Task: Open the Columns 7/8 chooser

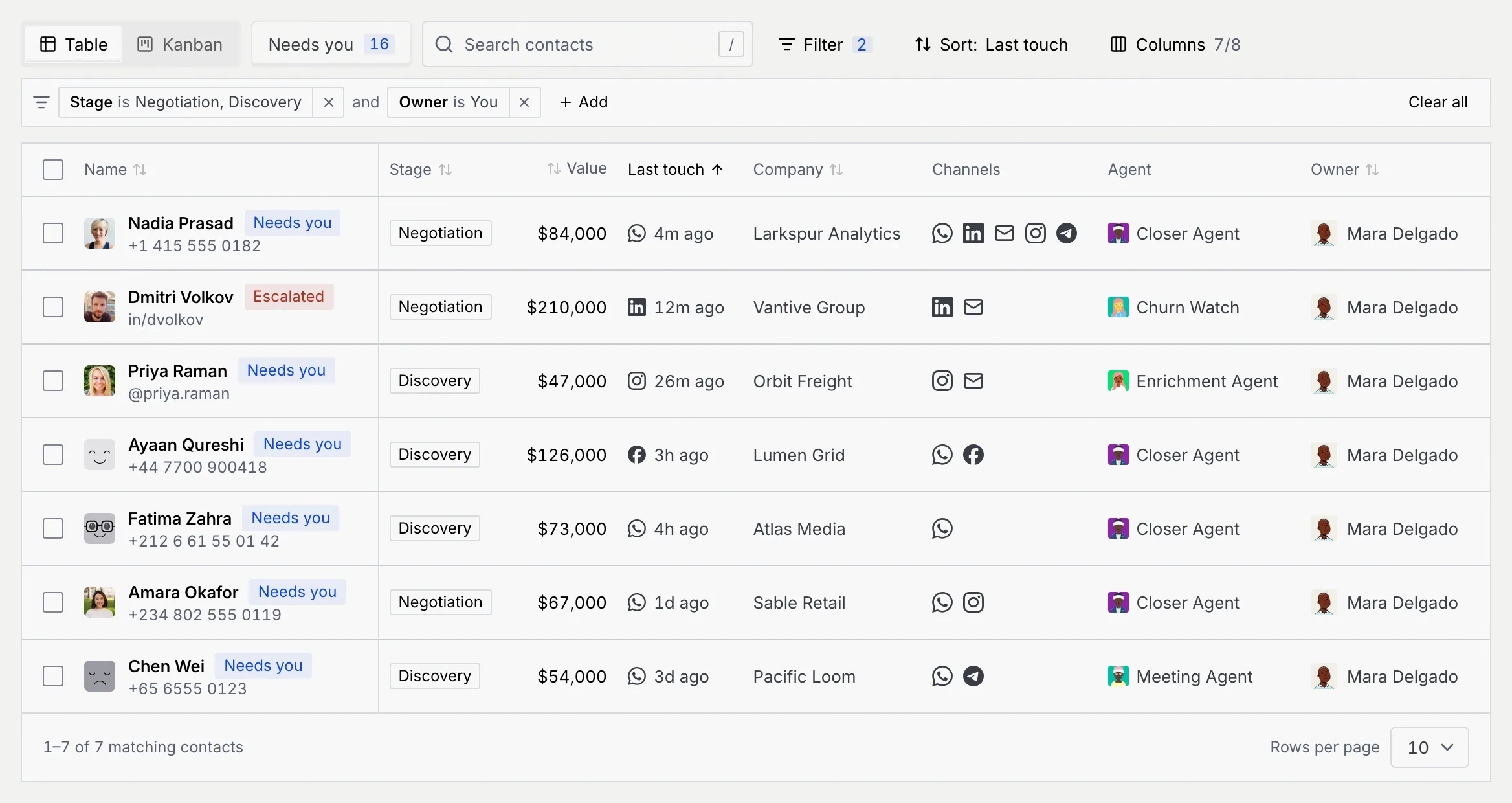Action: pyautogui.click(x=1175, y=44)
